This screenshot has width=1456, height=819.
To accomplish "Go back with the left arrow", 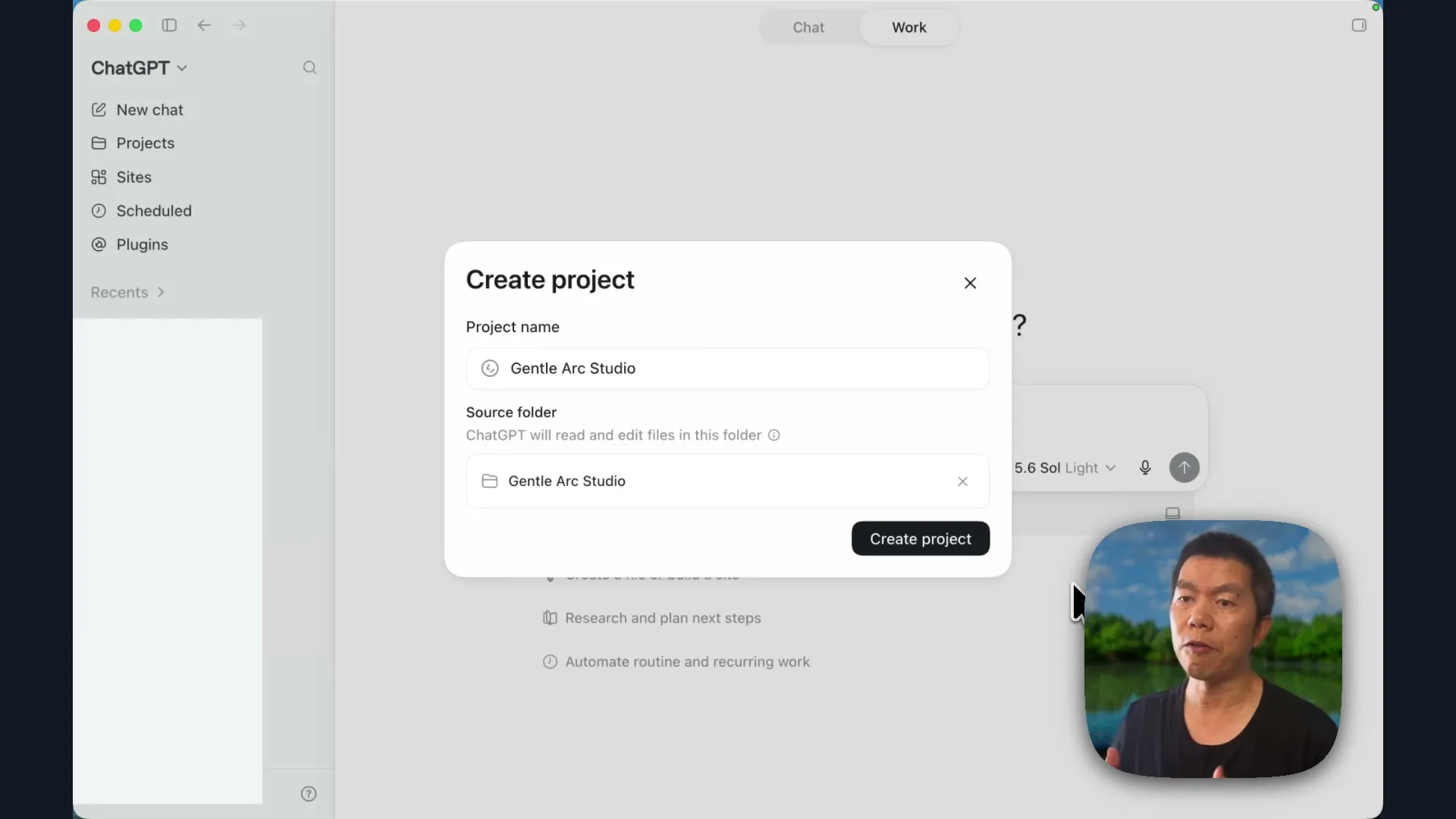I will click(204, 25).
